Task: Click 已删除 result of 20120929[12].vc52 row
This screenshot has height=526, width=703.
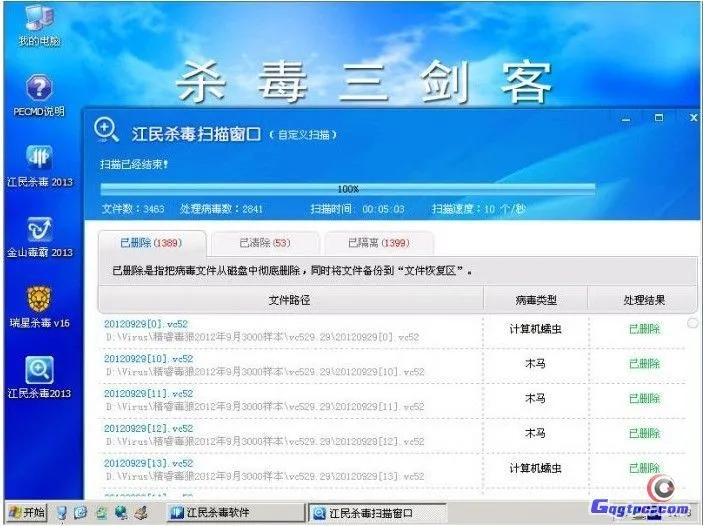Action: 644,433
